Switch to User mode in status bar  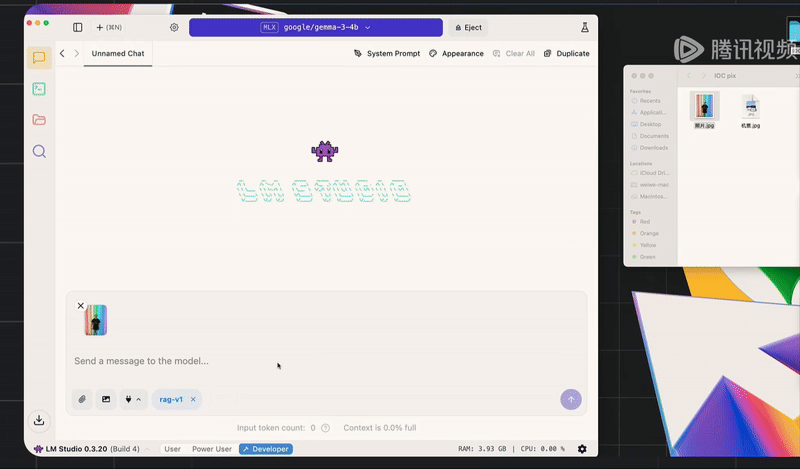coord(172,449)
